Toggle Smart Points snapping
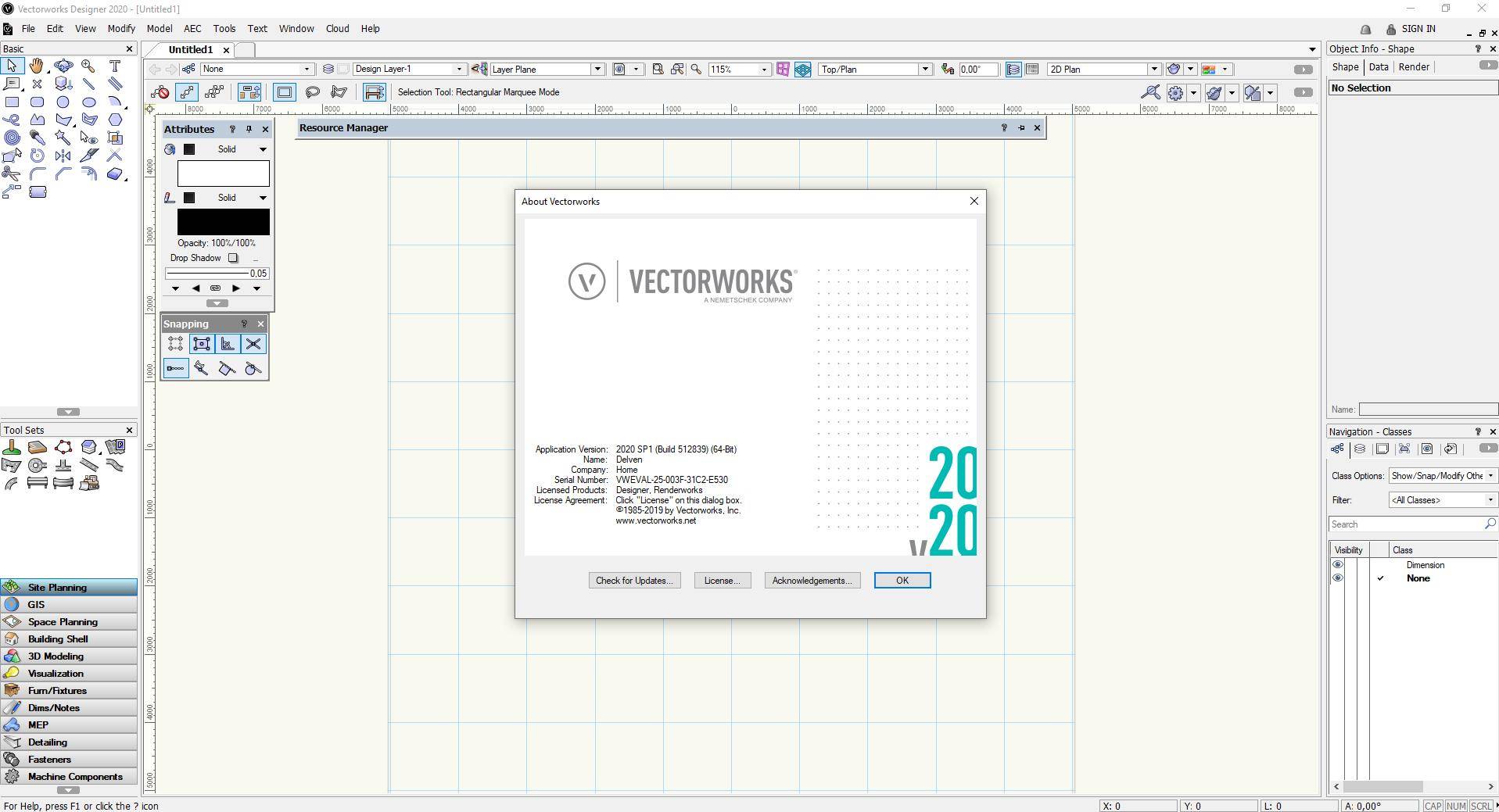This screenshot has width=1499, height=812. click(x=175, y=368)
